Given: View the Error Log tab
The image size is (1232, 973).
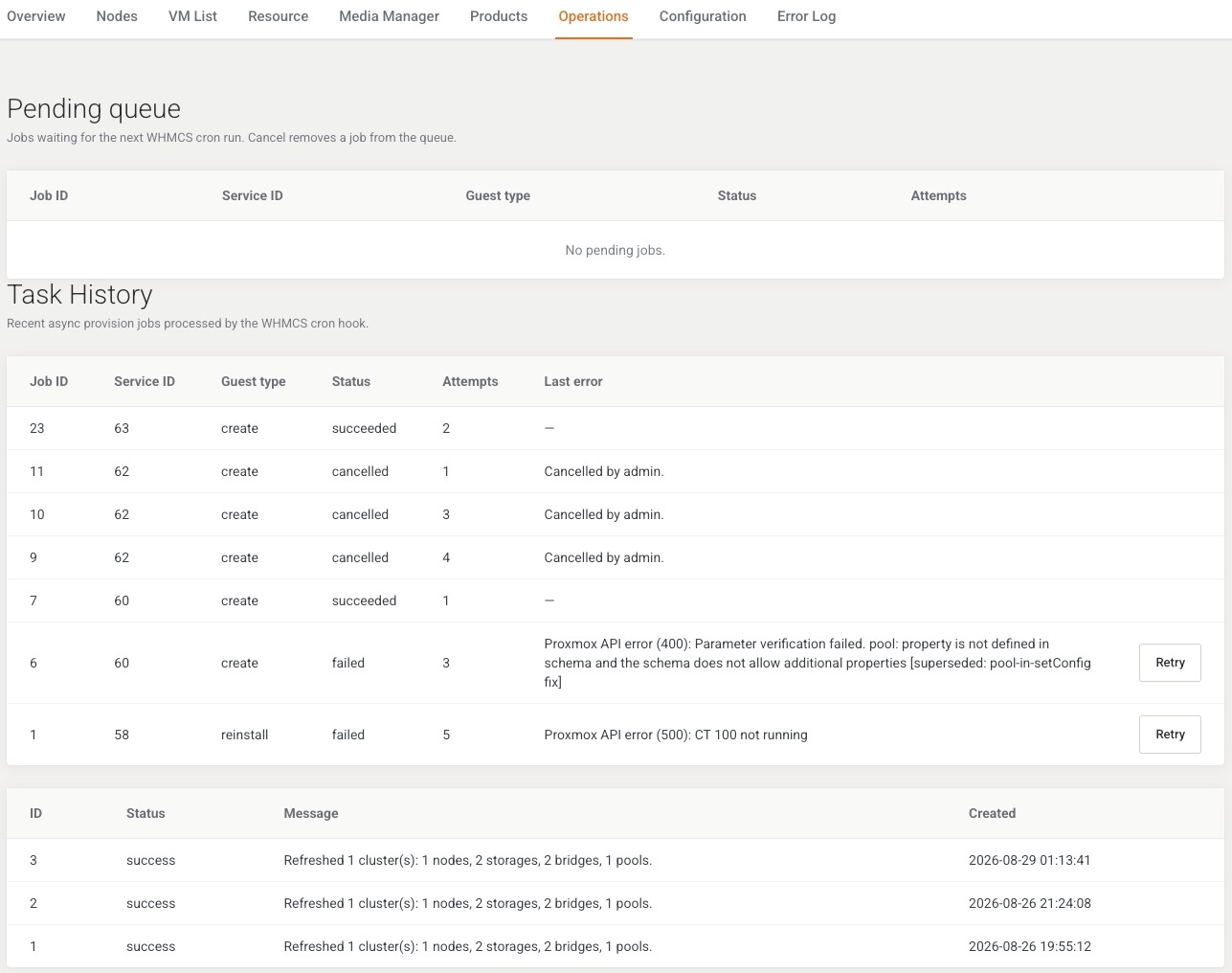Looking at the screenshot, I should tap(806, 16).
